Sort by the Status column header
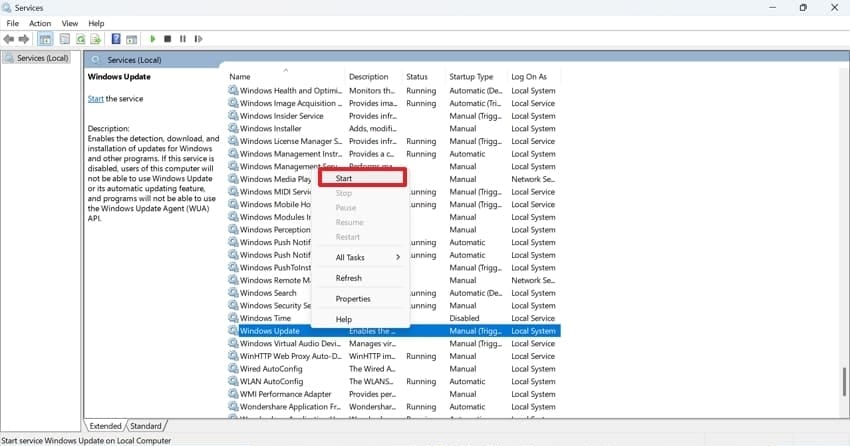 coord(417,77)
